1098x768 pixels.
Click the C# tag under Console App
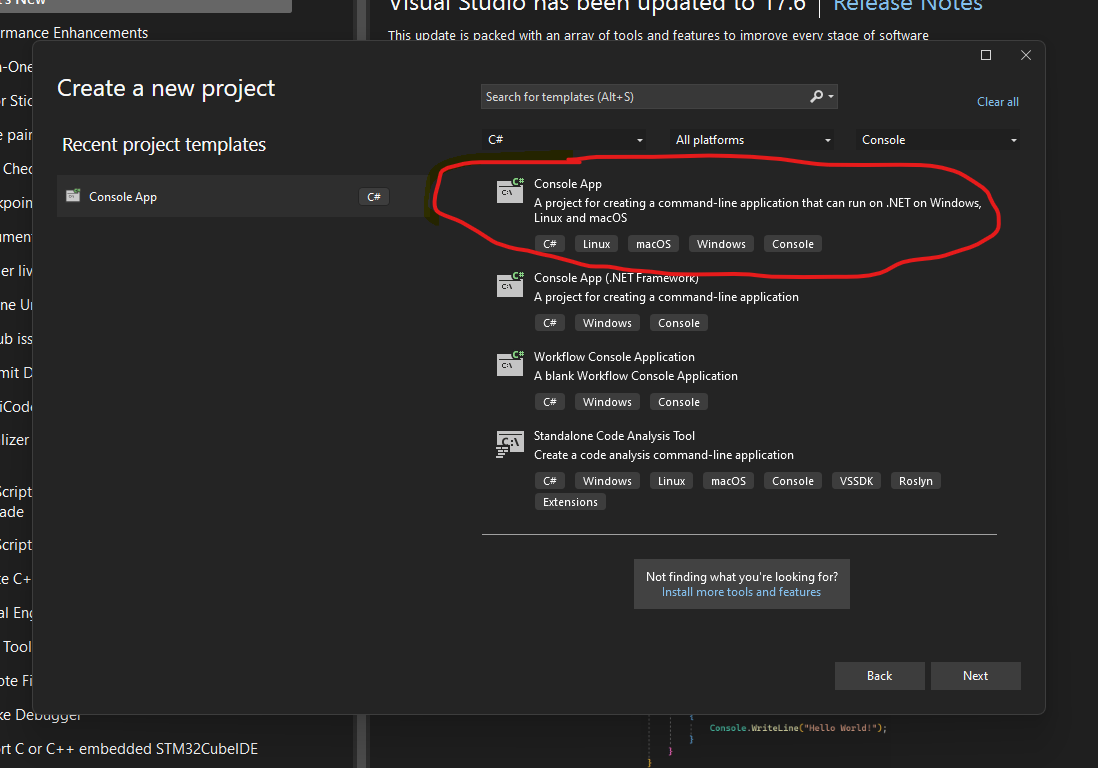[x=550, y=244]
